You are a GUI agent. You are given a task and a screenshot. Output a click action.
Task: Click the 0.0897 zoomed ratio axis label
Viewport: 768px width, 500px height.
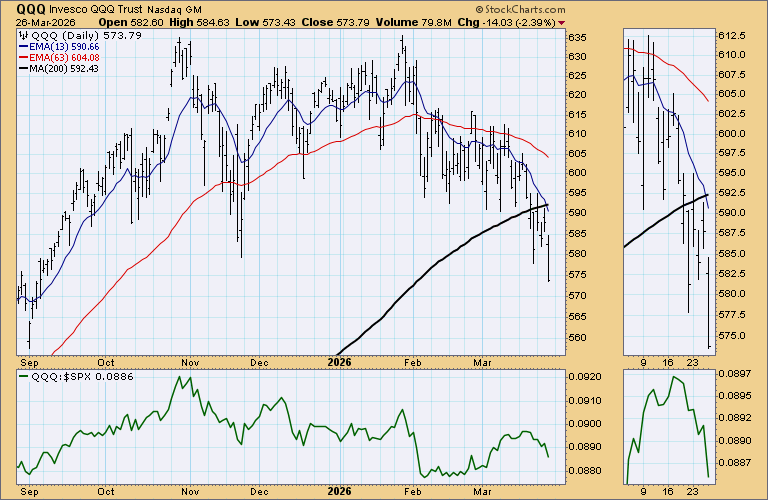(735, 374)
